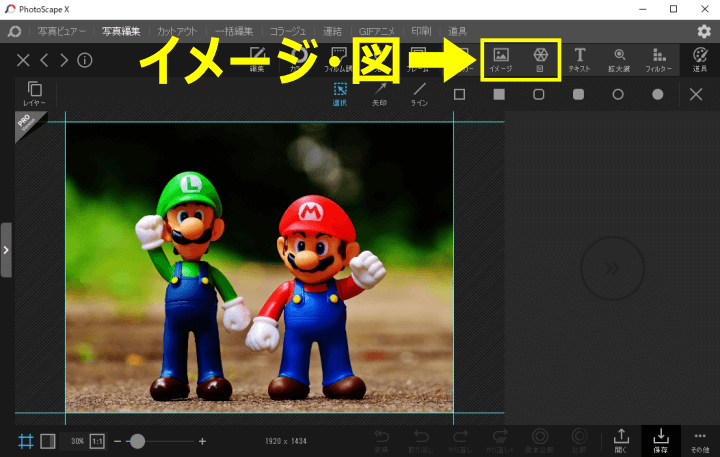Close the current photo with the X icon
The height and width of the screenshot is (457, 720).
click(x=23, y=60)
